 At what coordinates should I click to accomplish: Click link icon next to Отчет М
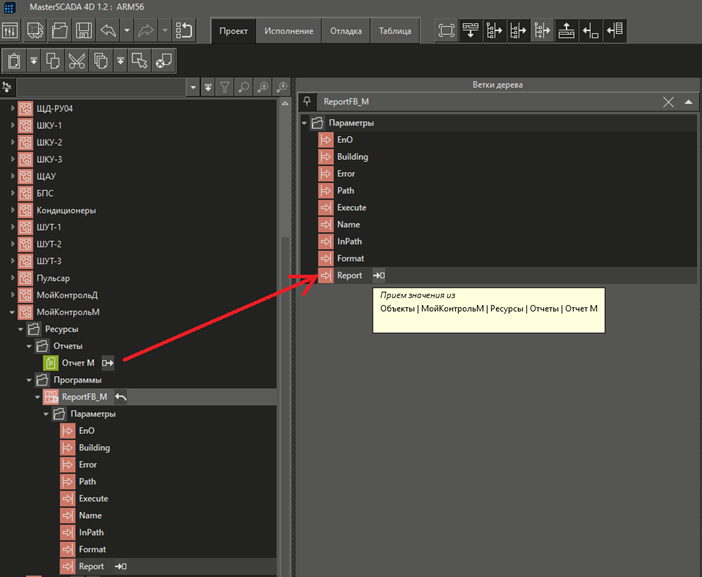tap(107, 362)
